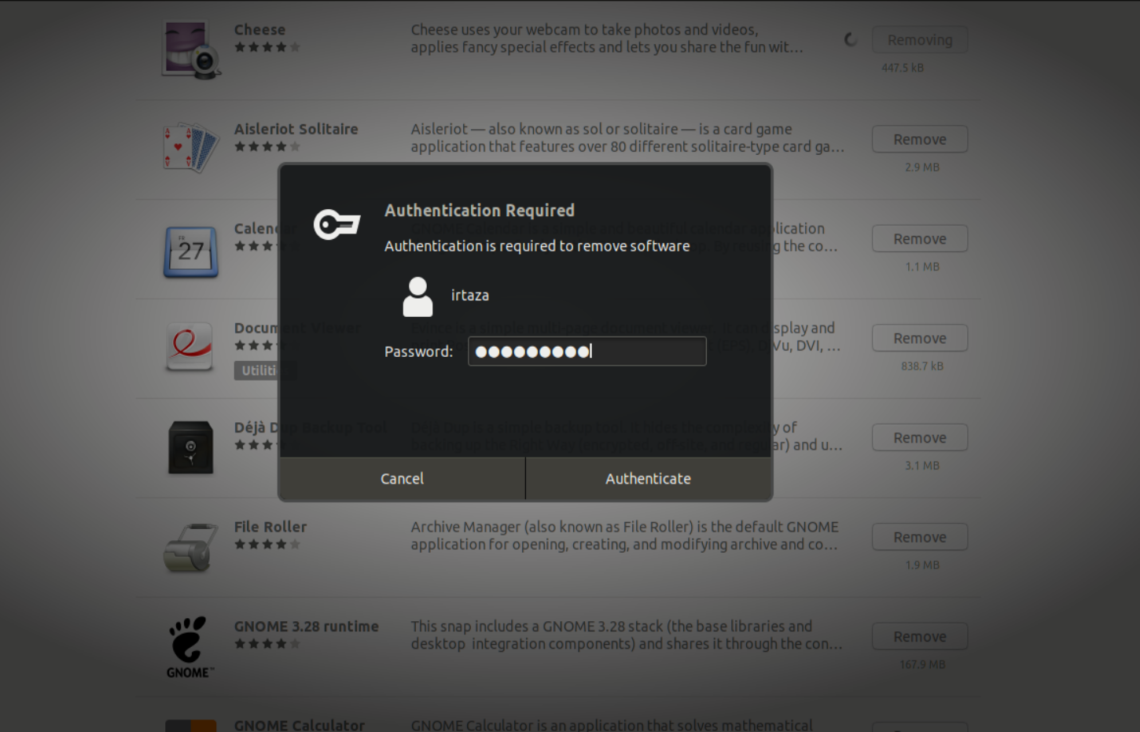
Task: Click the 1.1 MB size label
Action: [x=922, y=267]
